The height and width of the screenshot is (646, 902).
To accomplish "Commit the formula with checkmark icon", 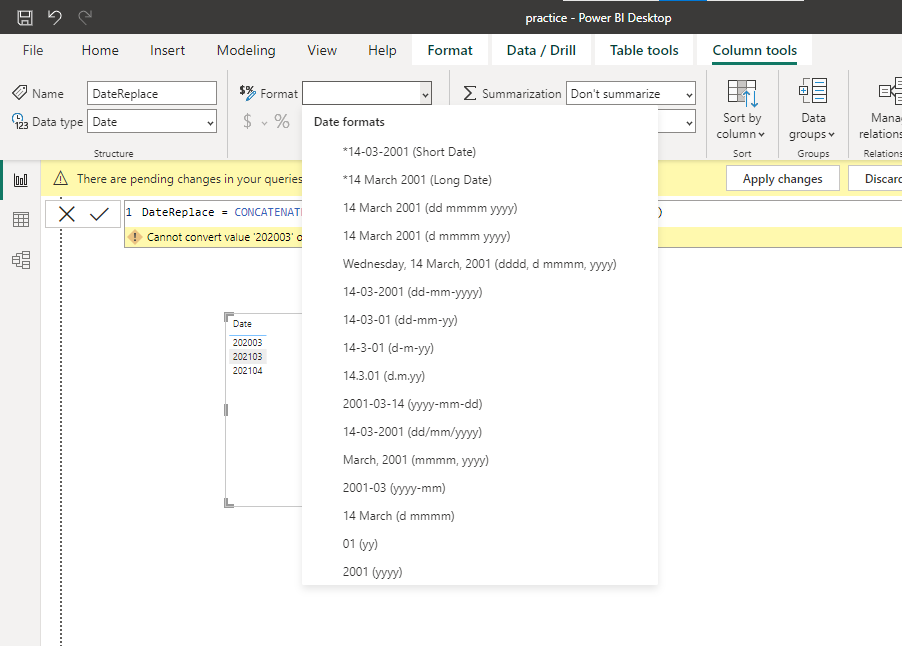I will click(100, 214).
